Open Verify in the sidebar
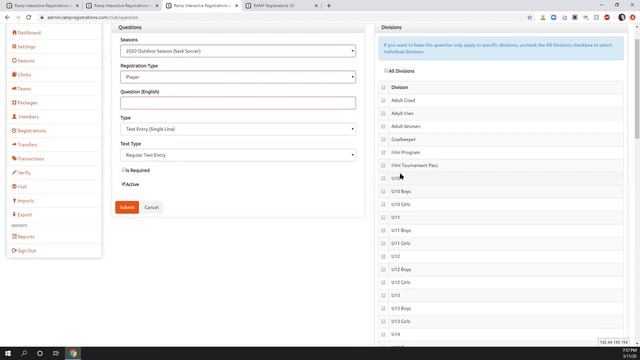Viewport: 640px width, 360px height. click(21, 173)
